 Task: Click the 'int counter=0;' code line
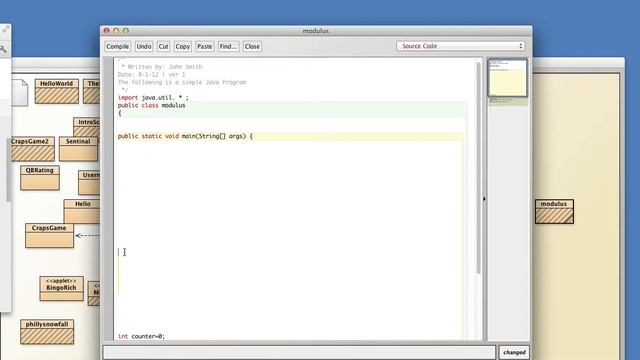pos(141,336)
